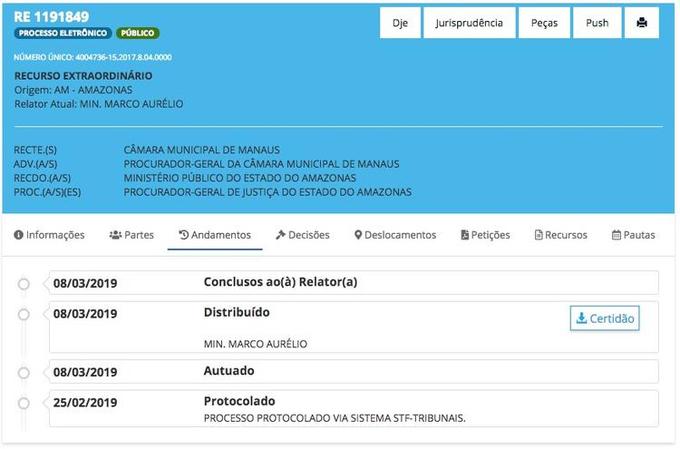Go to the Decisões tab
Image resolution: width=680 pixels, height=449 pixels.
tap(302, 235)
